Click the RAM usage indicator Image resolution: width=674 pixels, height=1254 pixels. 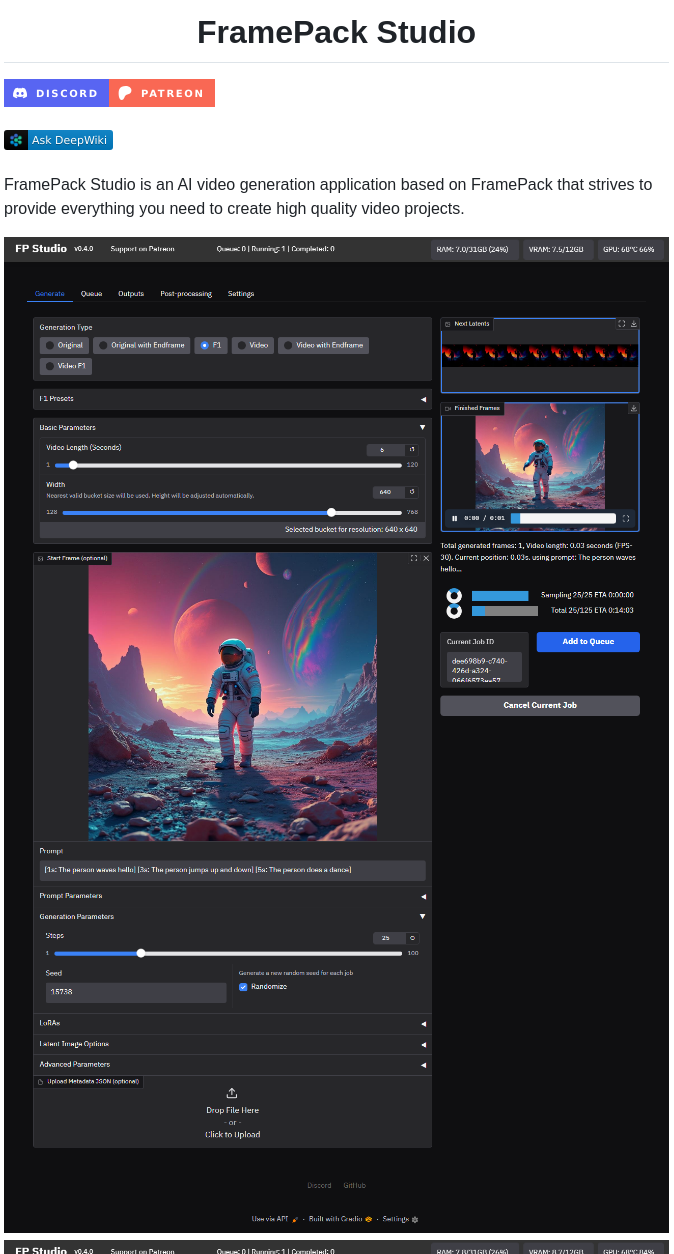point(475,249)
